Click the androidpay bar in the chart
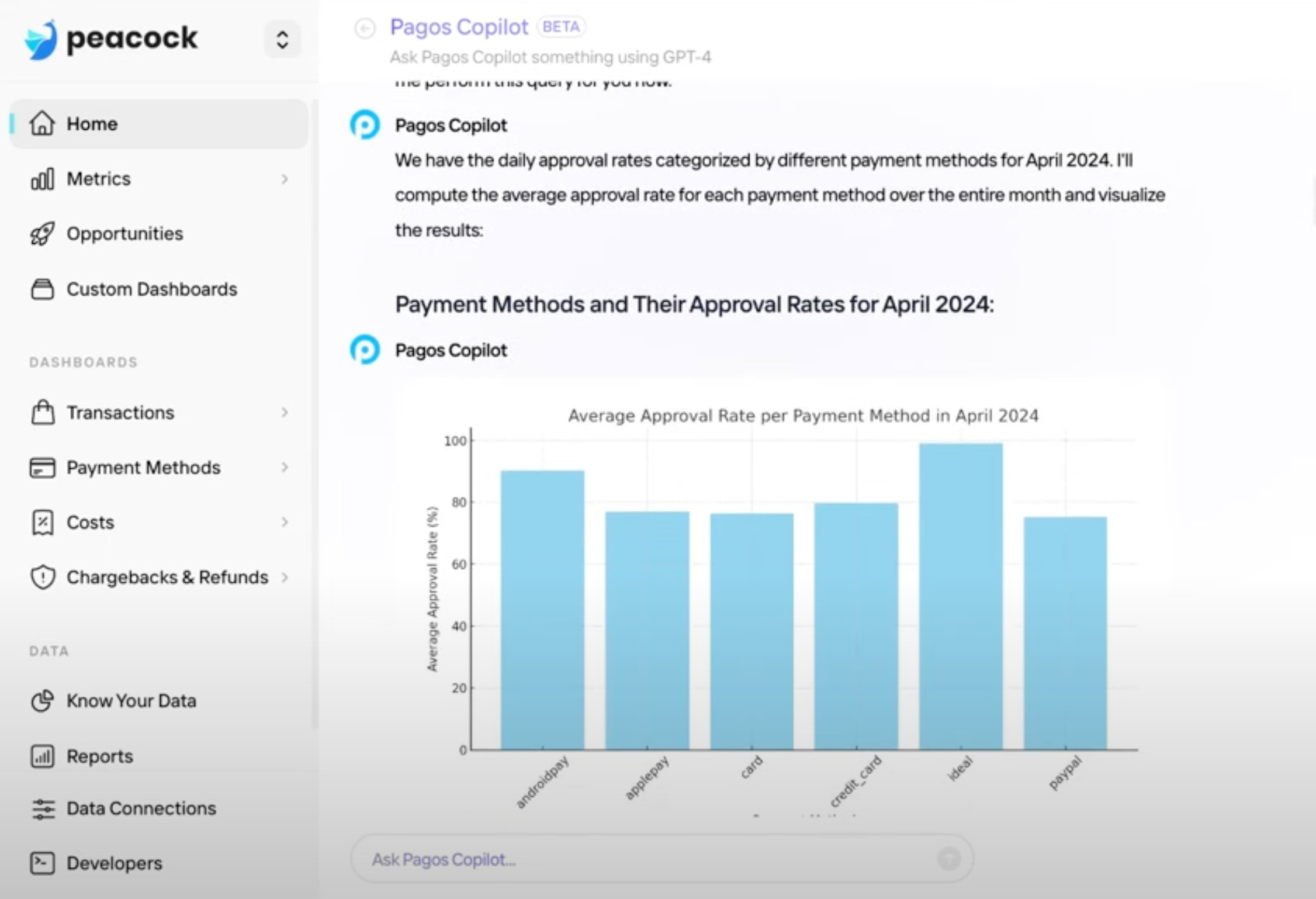 (542, 610)
